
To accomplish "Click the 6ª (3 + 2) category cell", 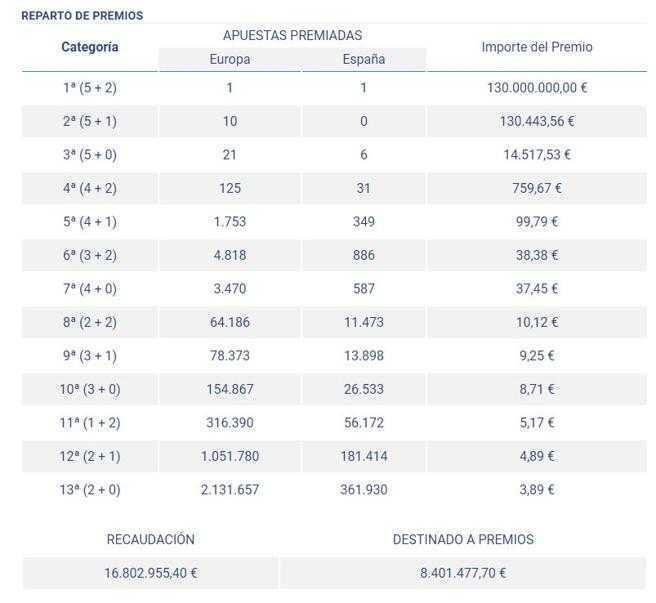I will (x=90, y=255).
